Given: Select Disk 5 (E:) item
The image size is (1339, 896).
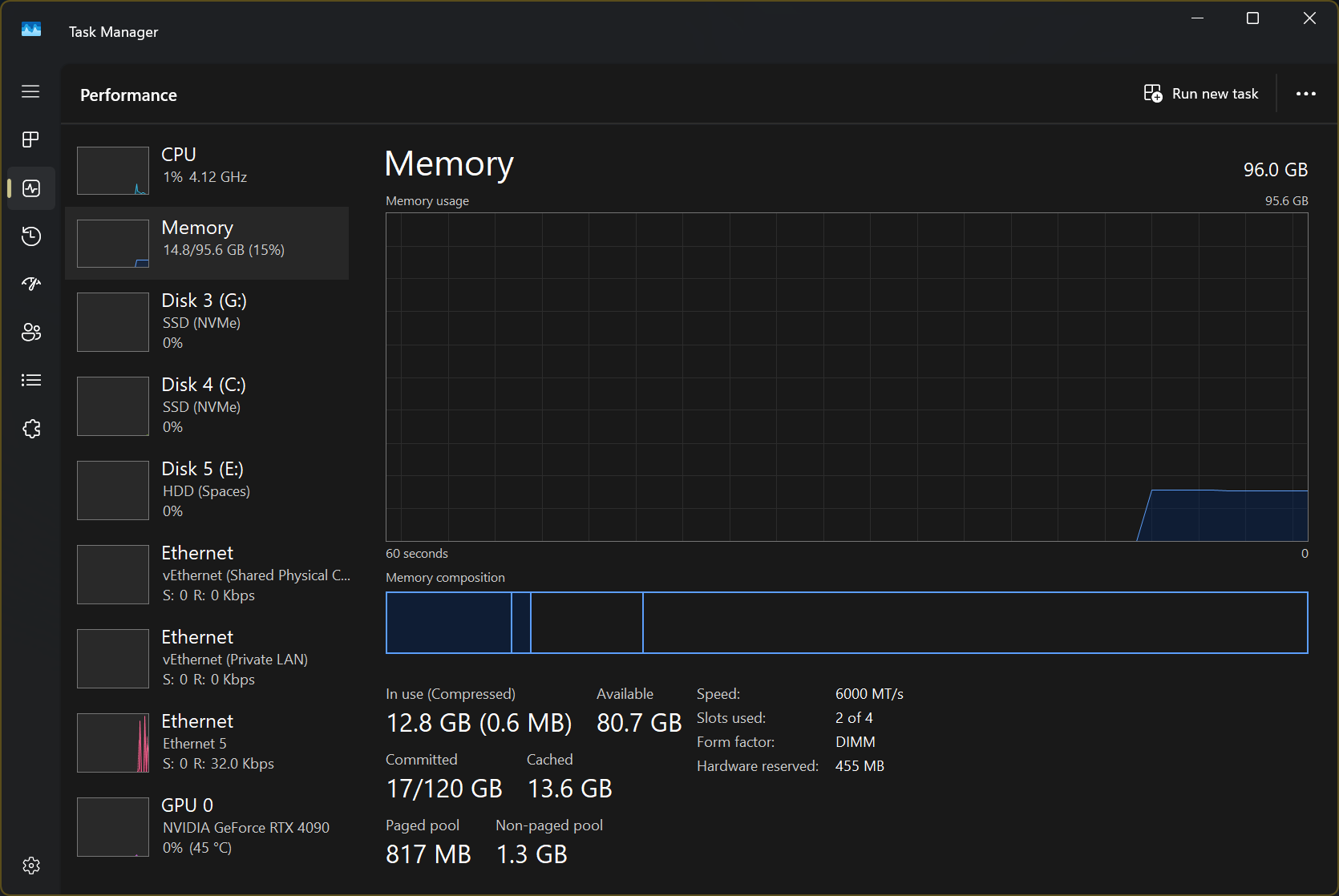Looking at the screenshot, I should pos(208,490).
